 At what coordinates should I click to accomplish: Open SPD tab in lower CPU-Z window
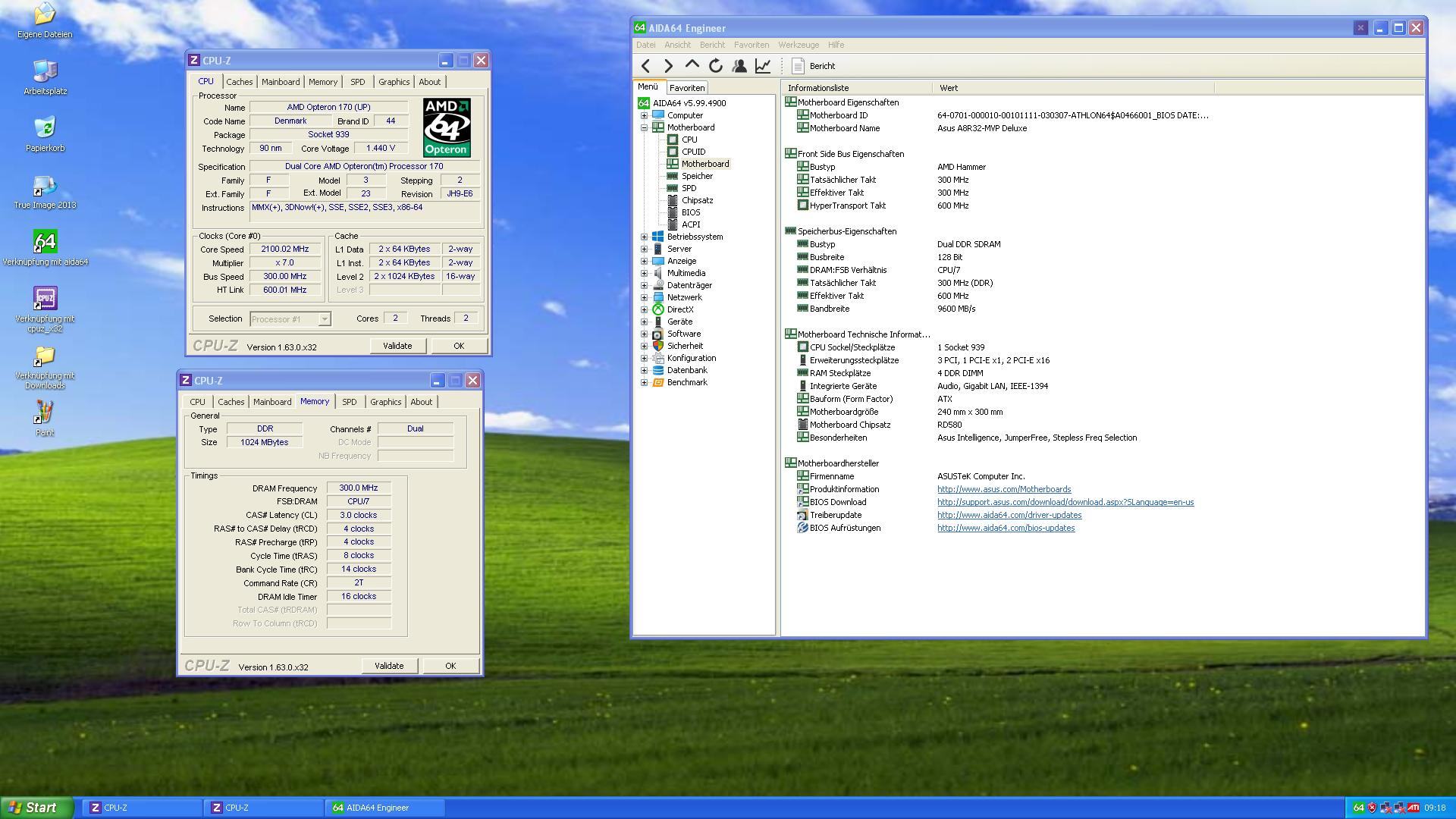pyautogui.click(x=349, y=402)
